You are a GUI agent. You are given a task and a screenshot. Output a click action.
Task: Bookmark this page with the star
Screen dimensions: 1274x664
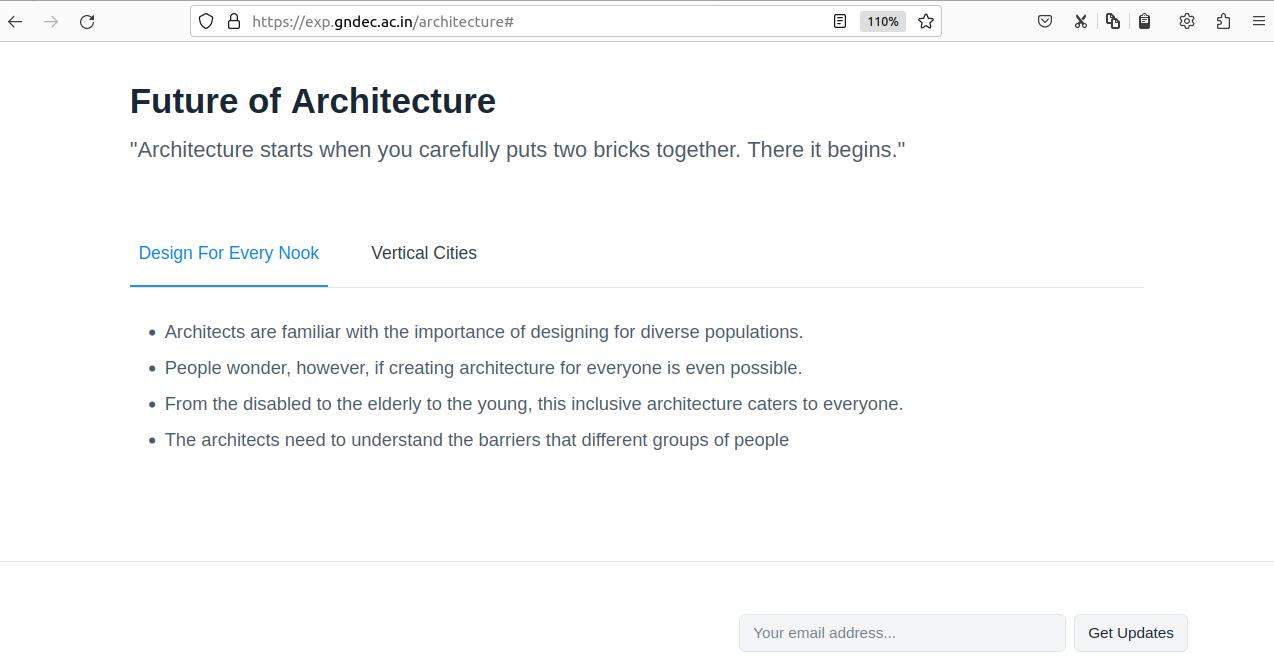[926, 21]
